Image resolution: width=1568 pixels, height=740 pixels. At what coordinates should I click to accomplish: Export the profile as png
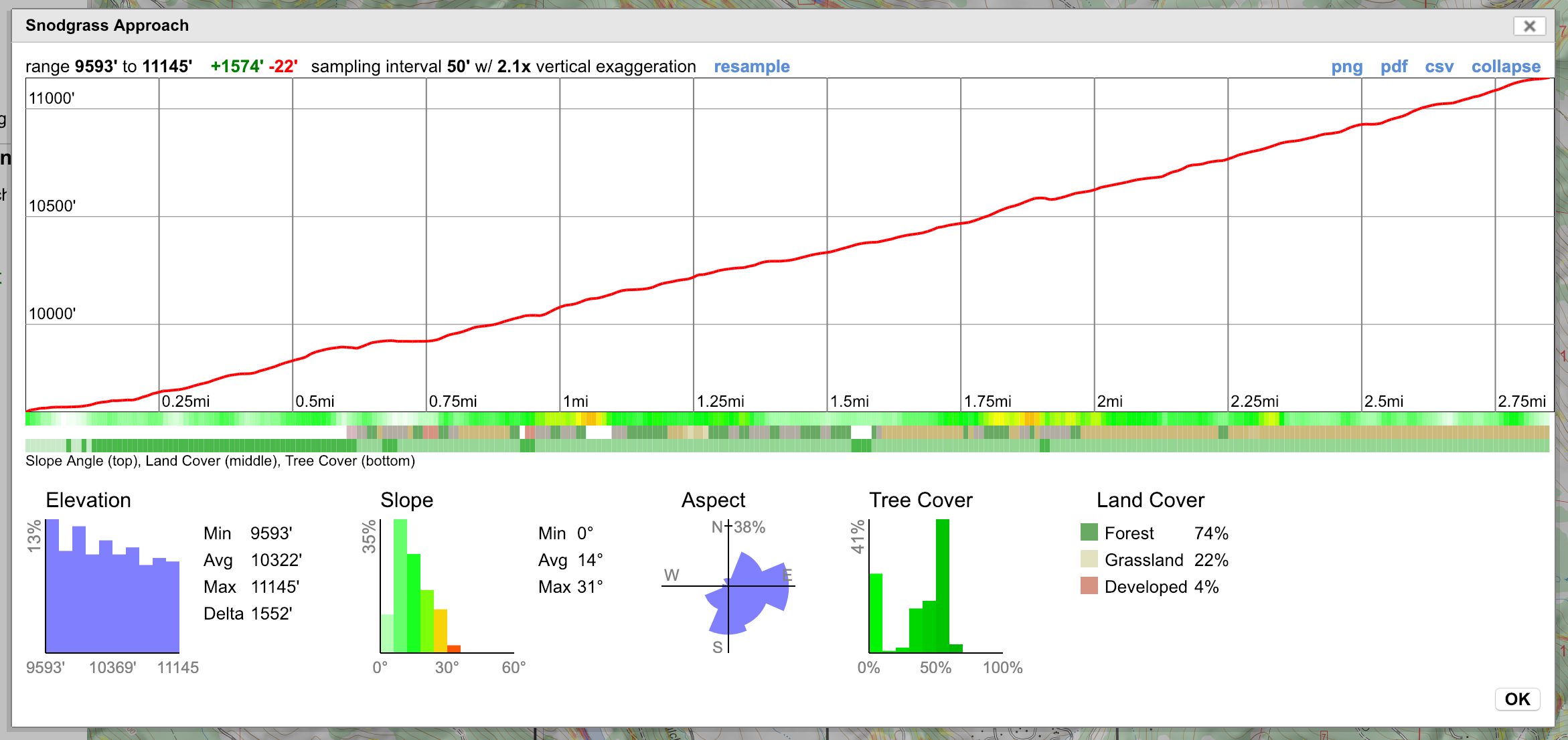pos(1346,66)
